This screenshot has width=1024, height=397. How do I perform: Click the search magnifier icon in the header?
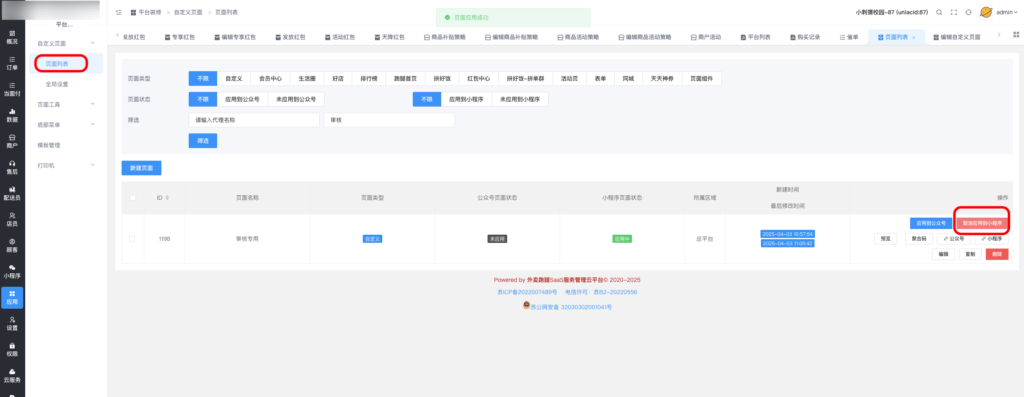[x=939, y=12]
